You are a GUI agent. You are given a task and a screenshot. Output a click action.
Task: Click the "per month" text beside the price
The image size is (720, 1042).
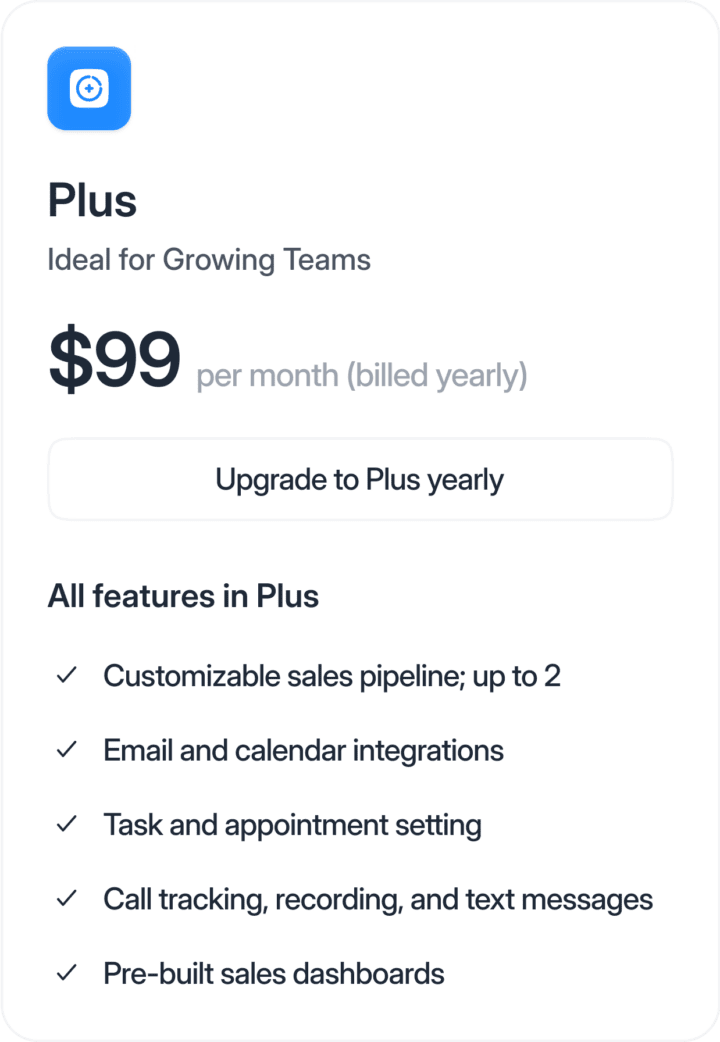[268, 376]
